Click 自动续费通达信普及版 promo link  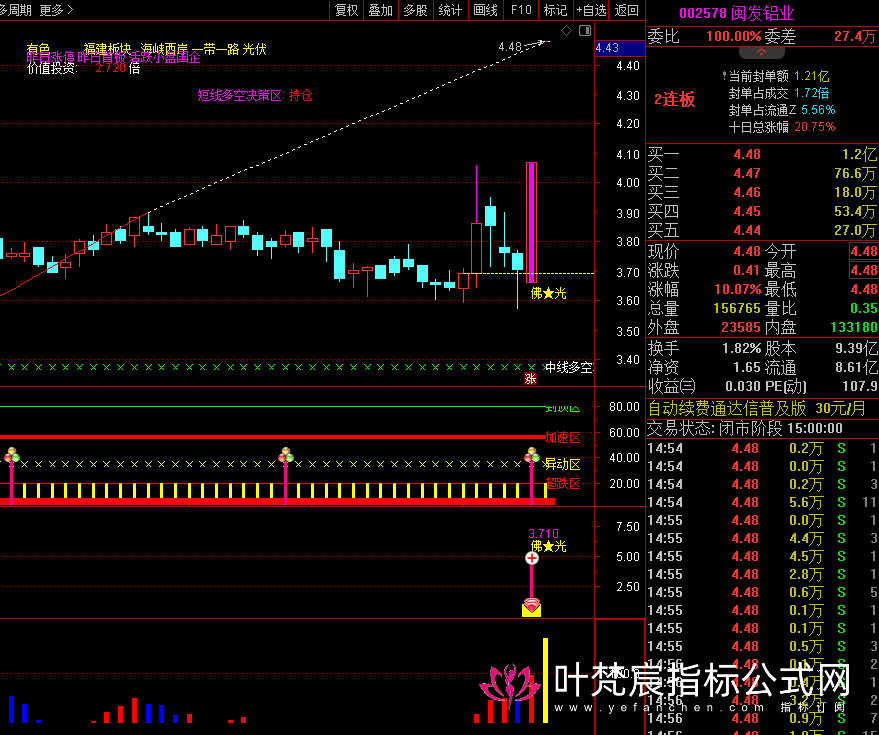pos(756,408)
